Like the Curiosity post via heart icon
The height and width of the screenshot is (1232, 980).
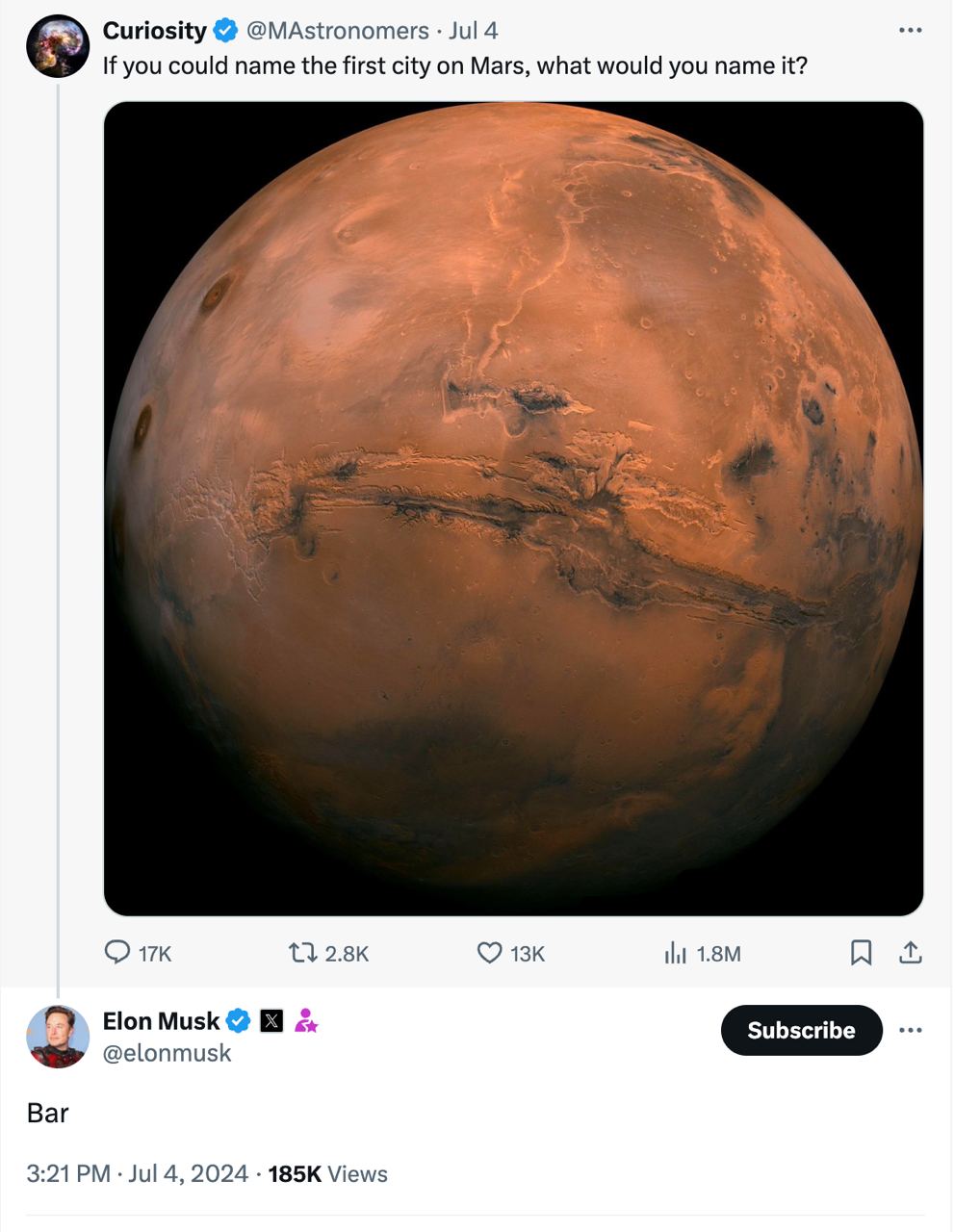pyautogui.click(x=490, y=953)
